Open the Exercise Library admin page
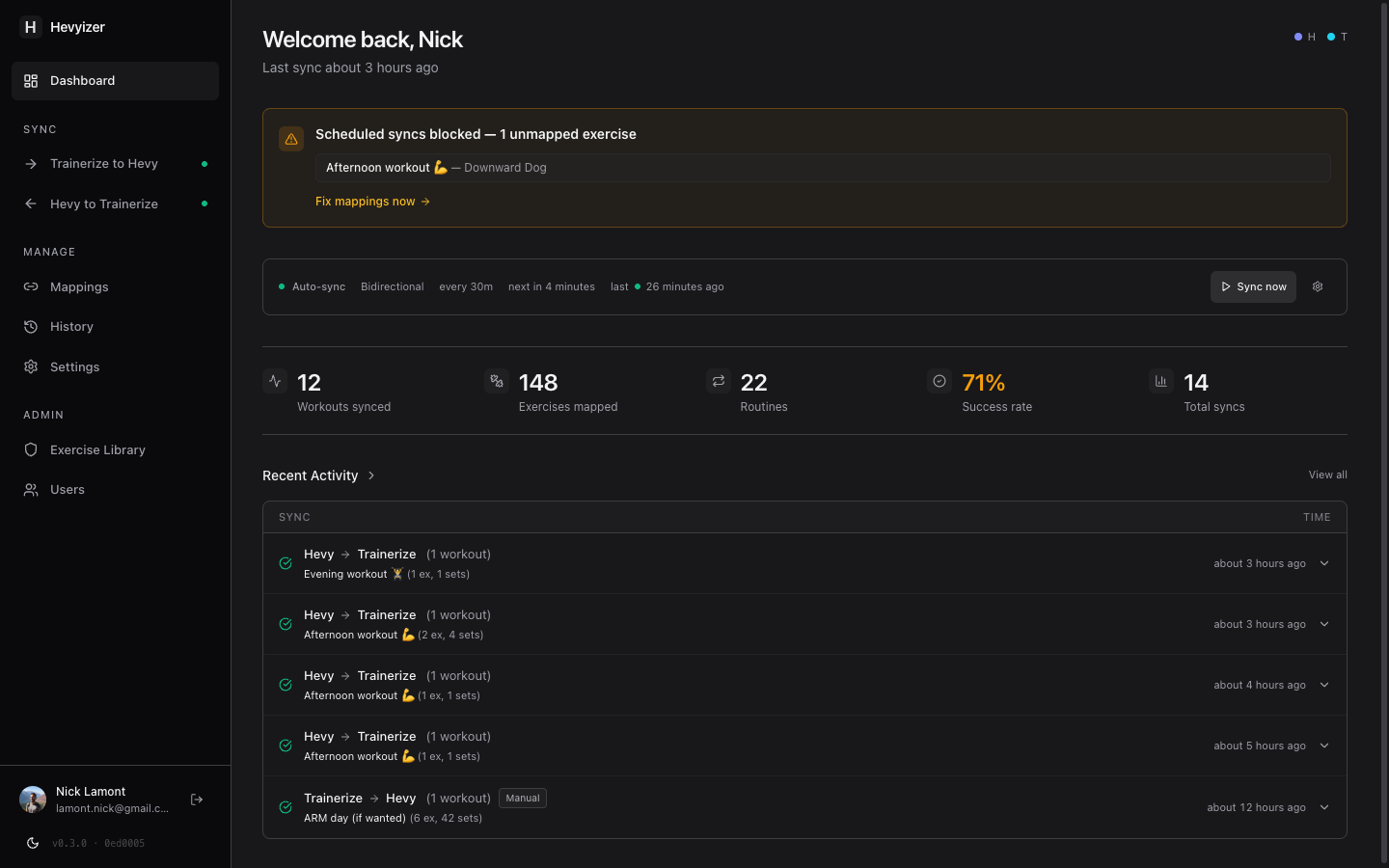The image size is (1389, 868). (115, 449)
